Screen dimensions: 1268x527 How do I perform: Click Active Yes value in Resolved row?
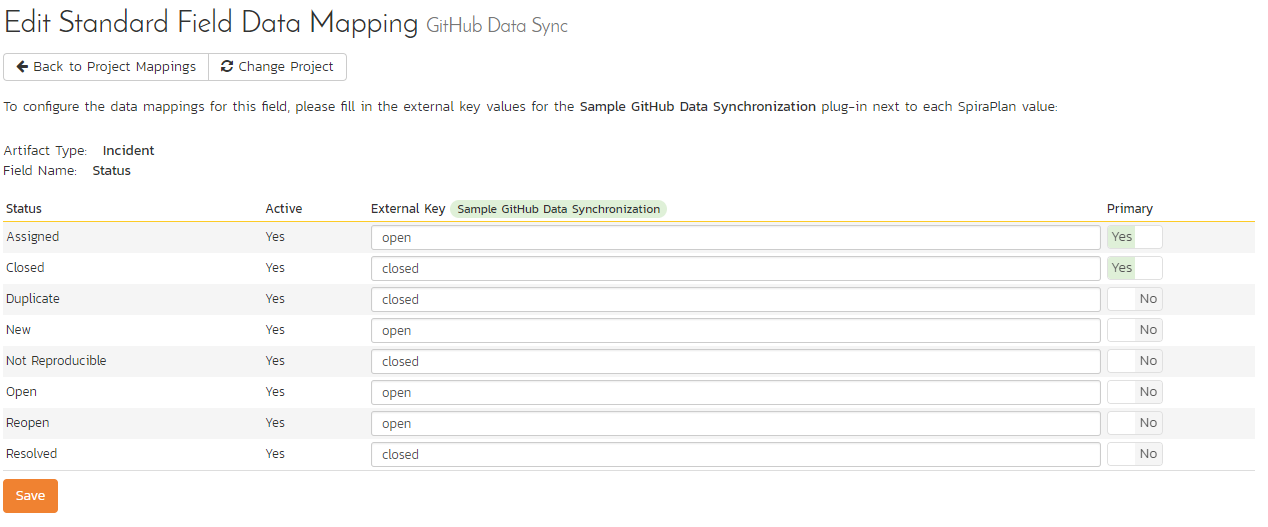coord(275,454)
